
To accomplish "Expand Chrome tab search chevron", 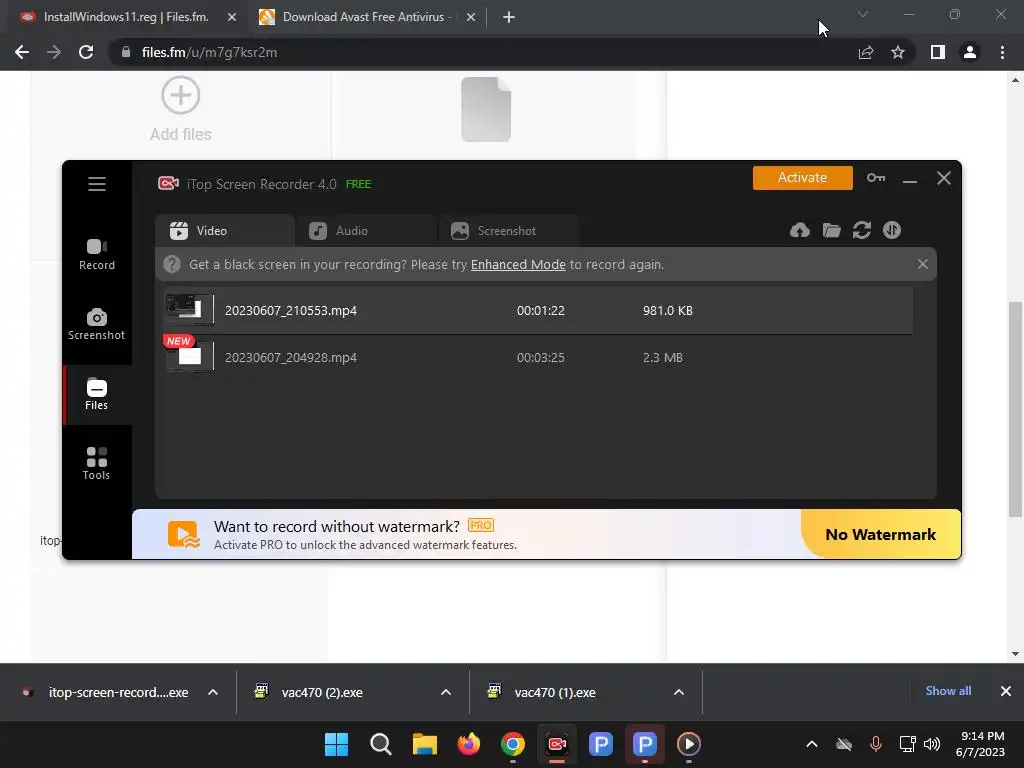I will point(863,14).
